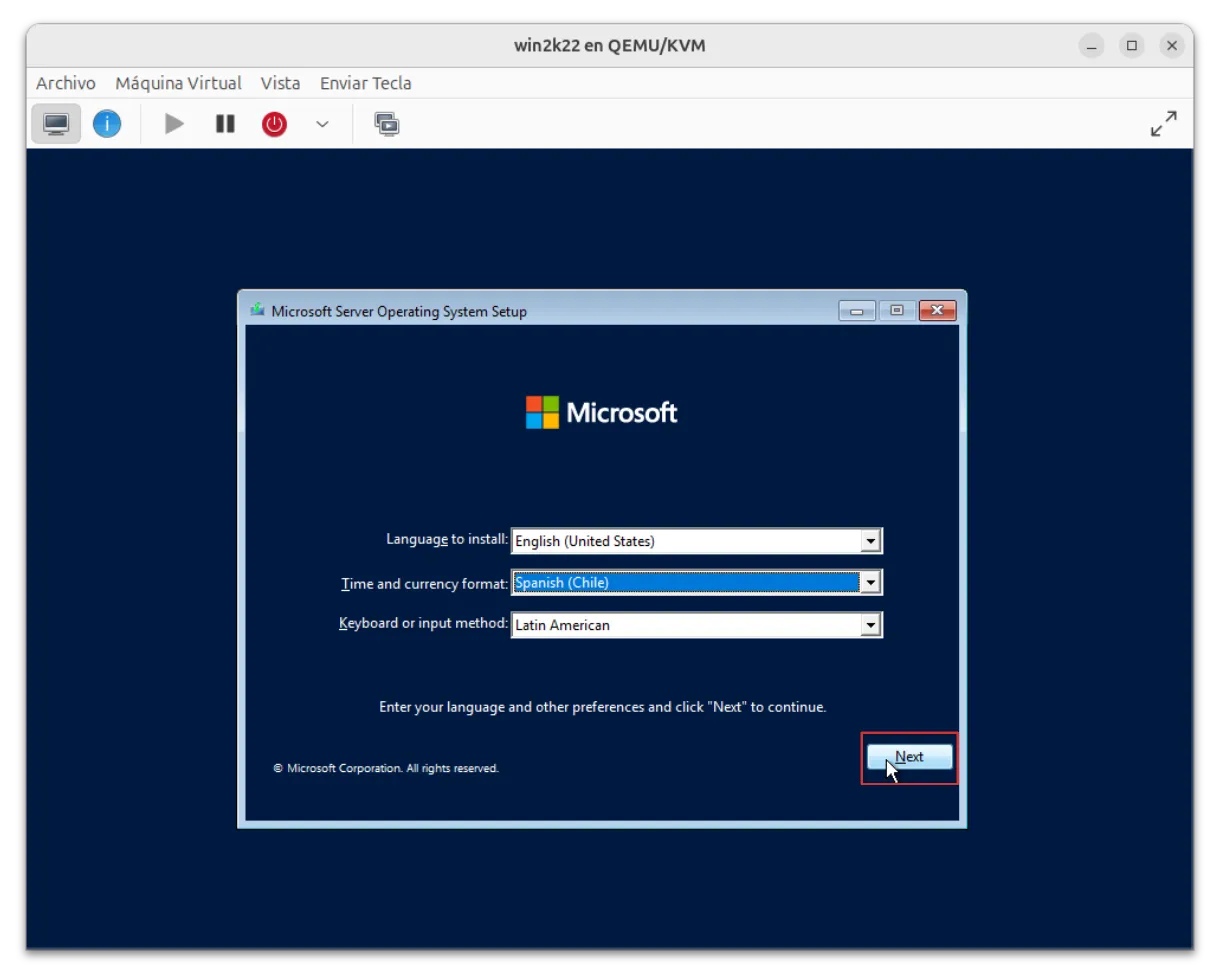This screenshot has height=979, width=1220.
Task: Open the shutdown options dropdown arrow
Action: click(322, 124)
